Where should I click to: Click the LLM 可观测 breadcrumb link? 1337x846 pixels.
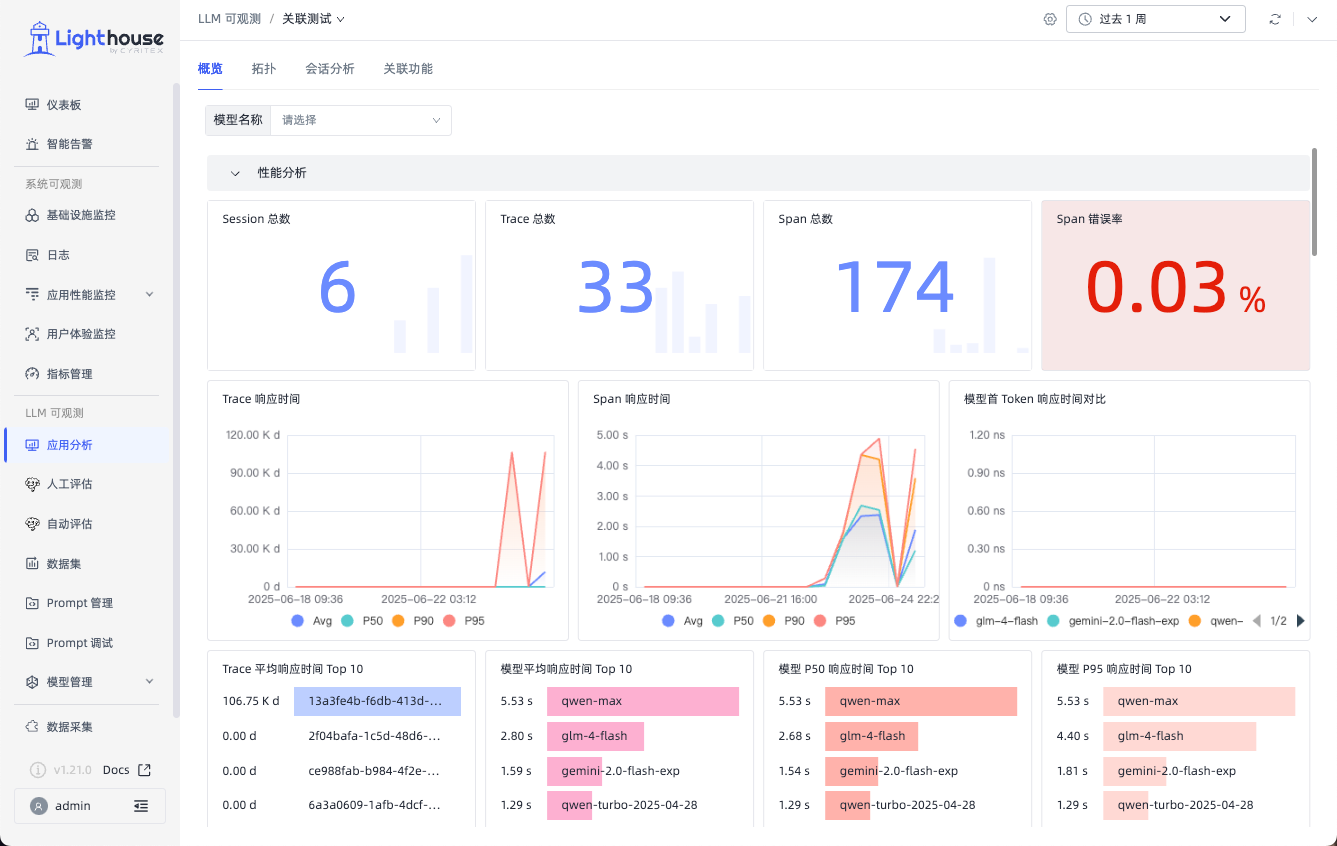pyautogui.click(x=229, y=19)
